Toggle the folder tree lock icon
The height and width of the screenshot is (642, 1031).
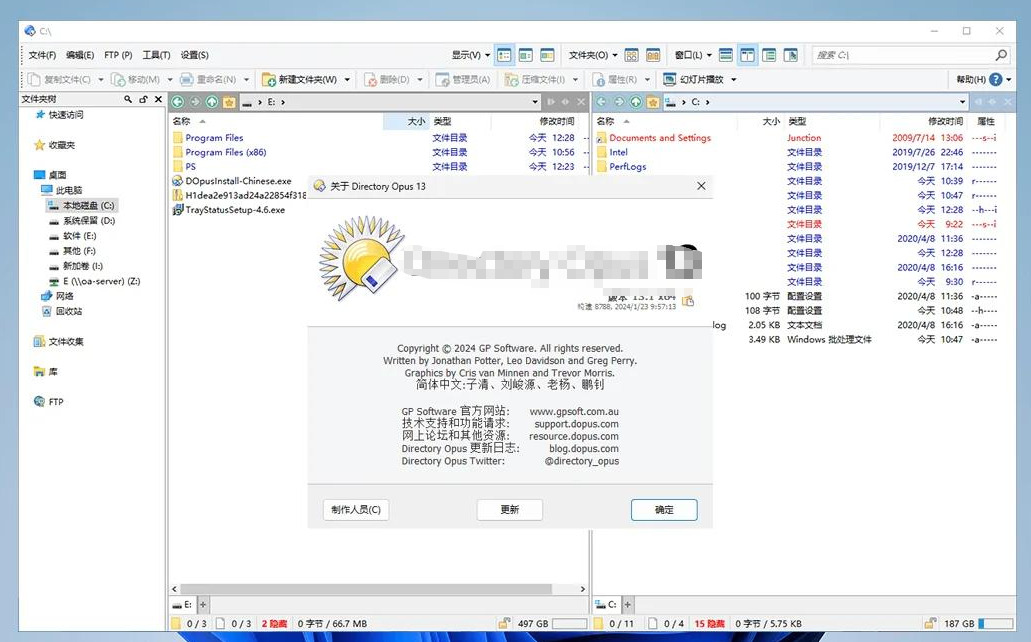(x=143, y=99)
